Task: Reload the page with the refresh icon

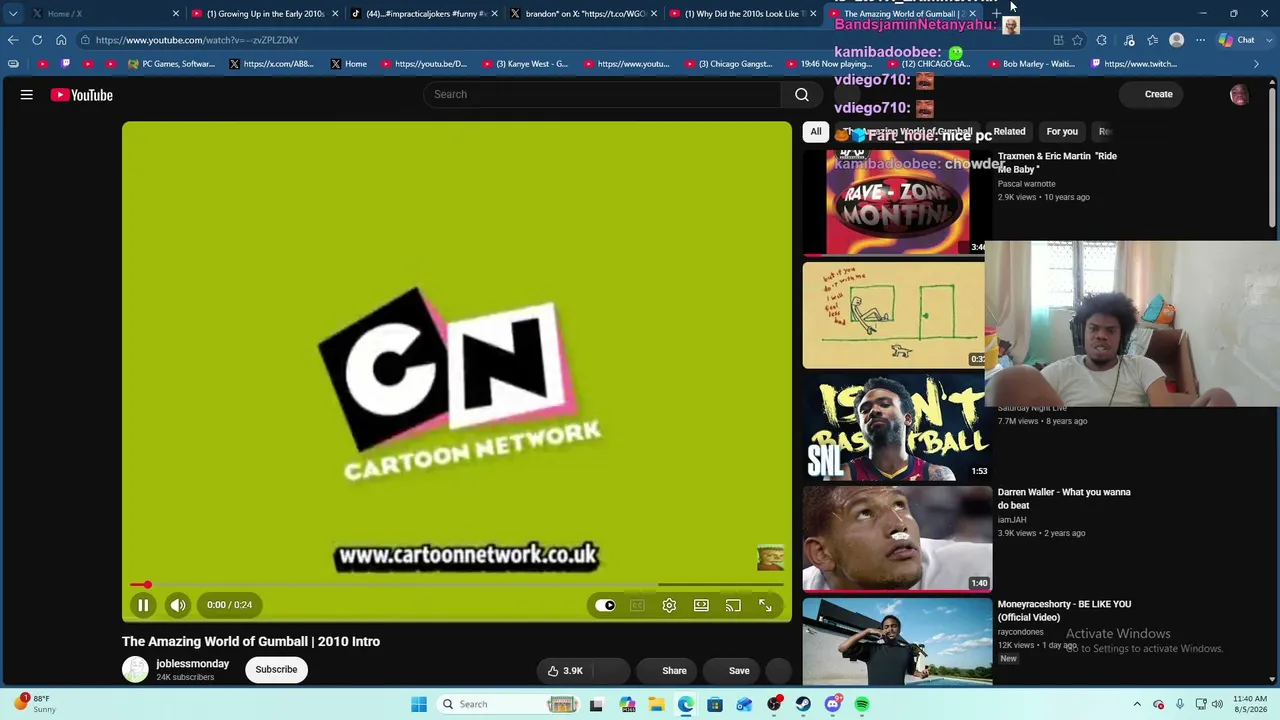Action: point(37,40)
